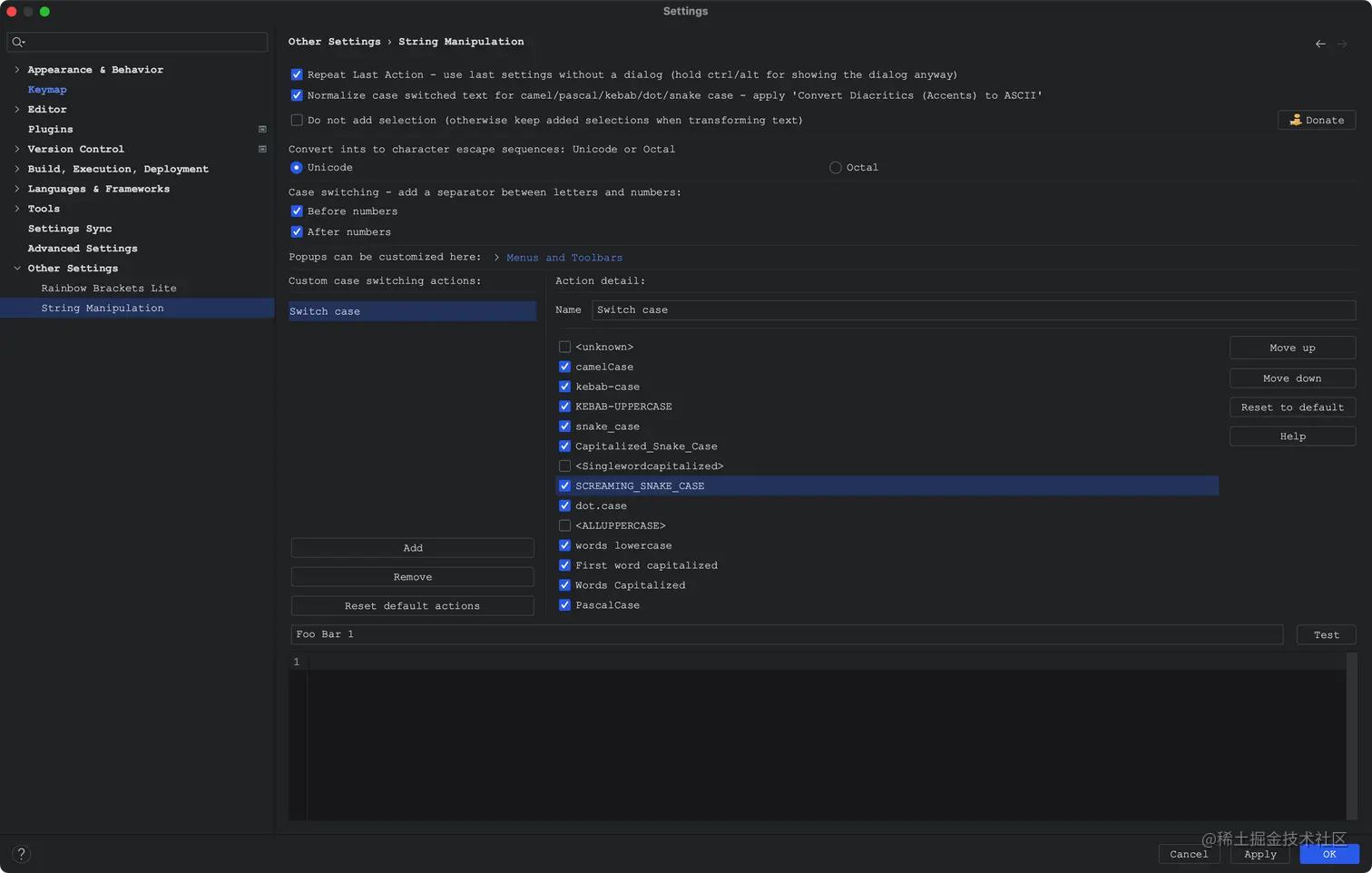Uncheck the kebab-case checkbox
This screenshot has height=873, width=1372.
pyautogui.click(x=564, y=387)
